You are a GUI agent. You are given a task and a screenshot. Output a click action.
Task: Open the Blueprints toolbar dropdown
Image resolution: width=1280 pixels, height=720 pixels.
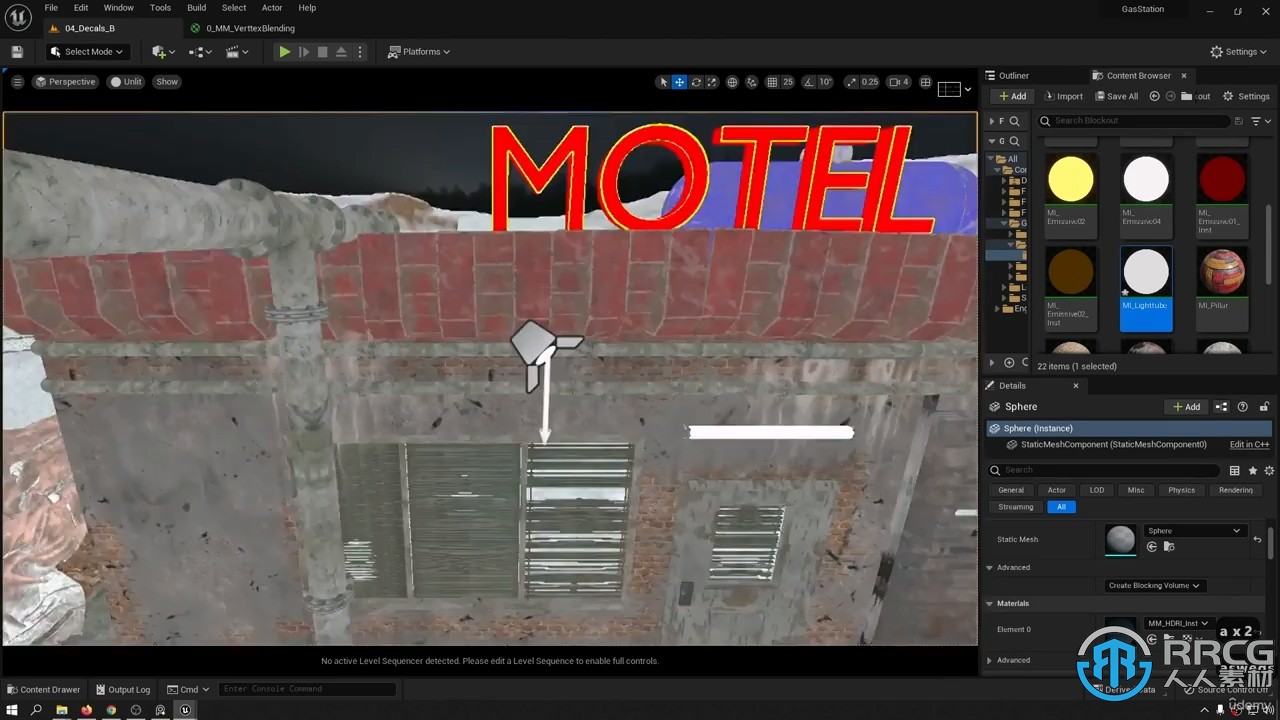pyautogui.click(x=199, y=52)
